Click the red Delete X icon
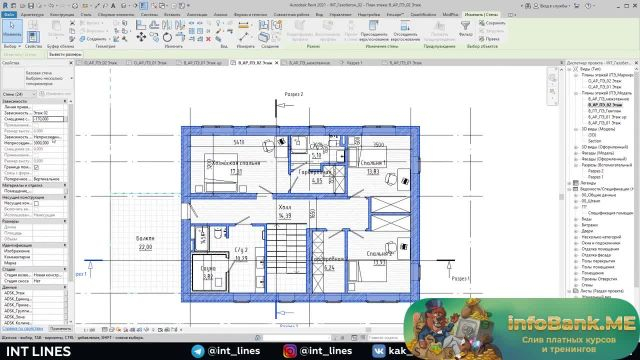Screen dimensions: 640x360 click(x=208, y=39)
